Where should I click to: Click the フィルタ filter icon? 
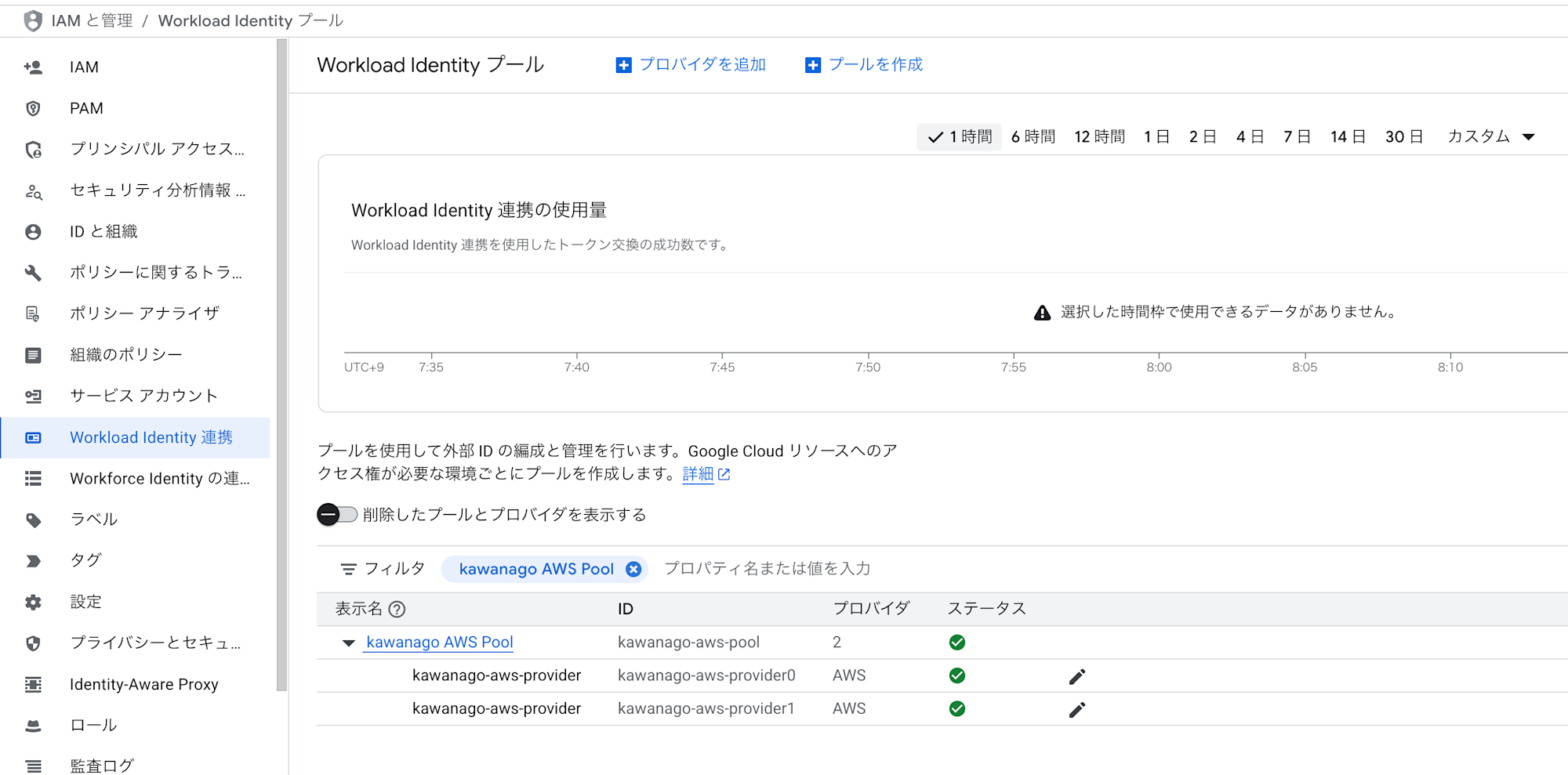pyautogui.click(x=348, y=569)
